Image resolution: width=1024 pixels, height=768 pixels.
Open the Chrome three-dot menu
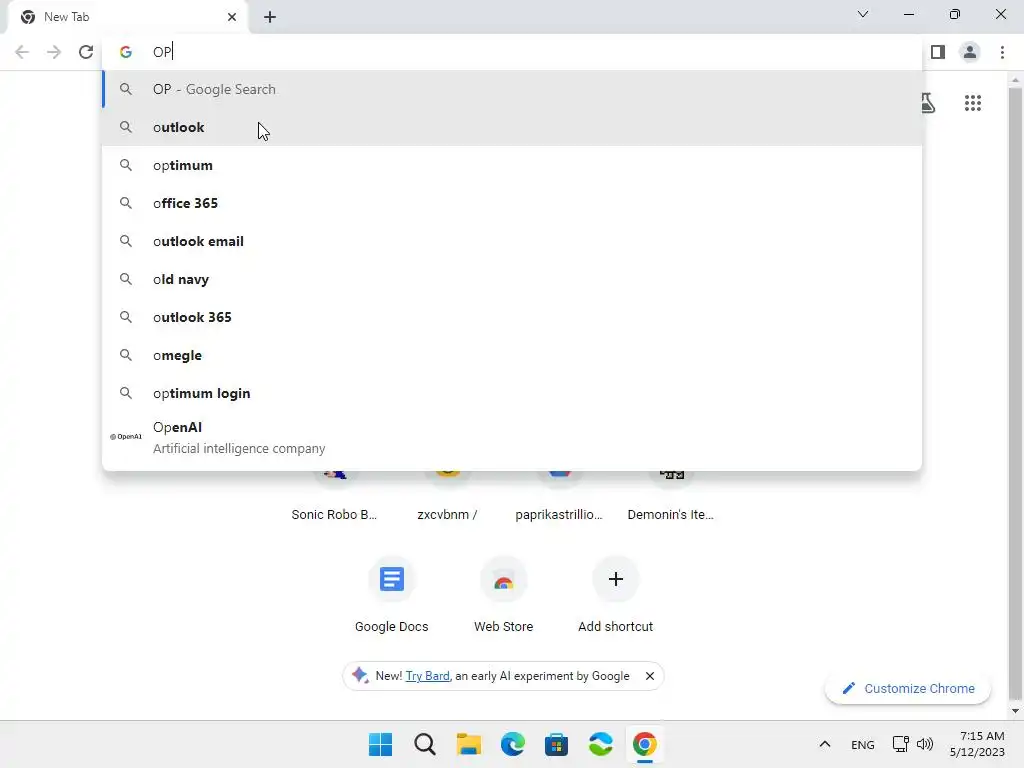1002,52
